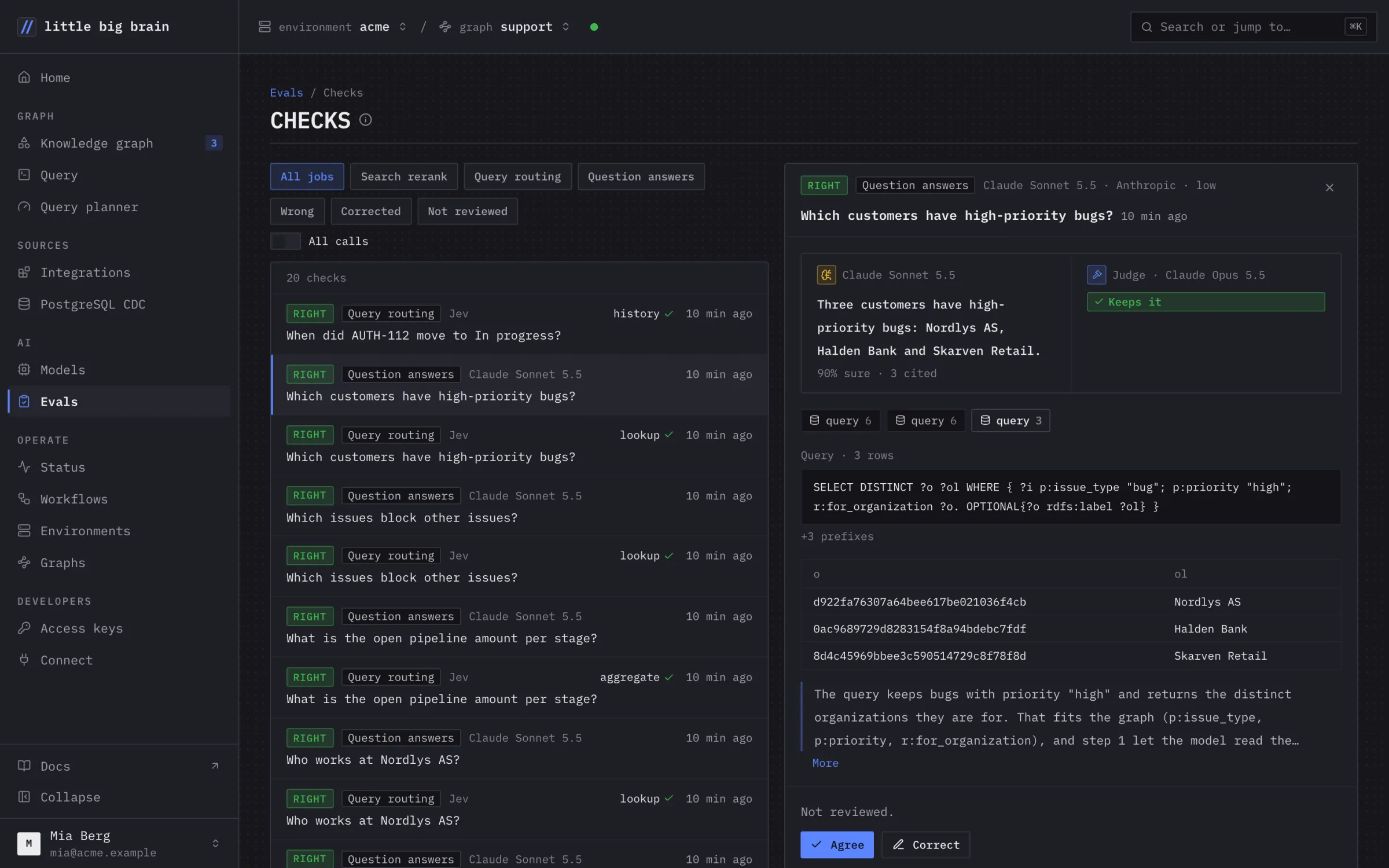
Task: Click the Knowledge graph badge 3
Action: pos(214,143)
